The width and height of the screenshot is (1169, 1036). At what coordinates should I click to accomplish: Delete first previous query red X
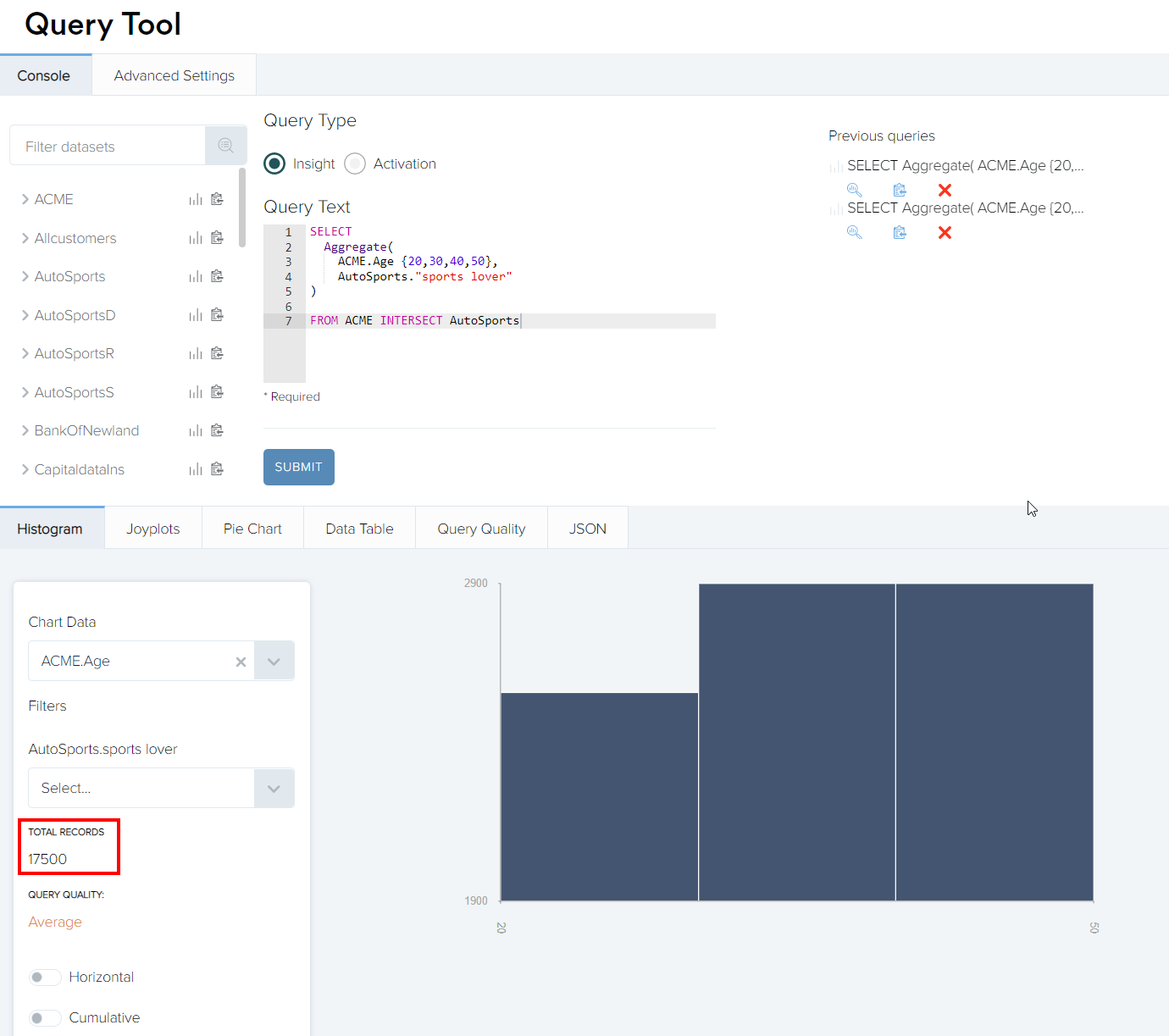coord(945,190)
